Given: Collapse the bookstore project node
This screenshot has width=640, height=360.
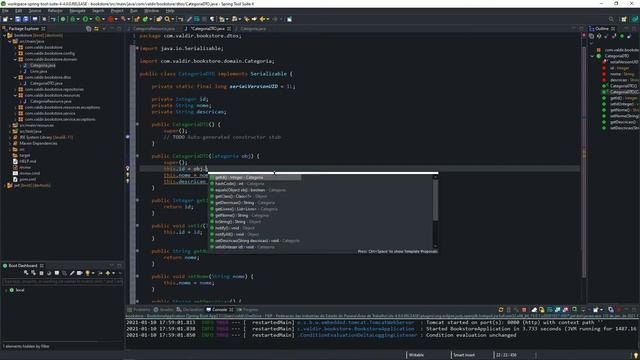Looking at the screenshot, I should click(4, 36).
